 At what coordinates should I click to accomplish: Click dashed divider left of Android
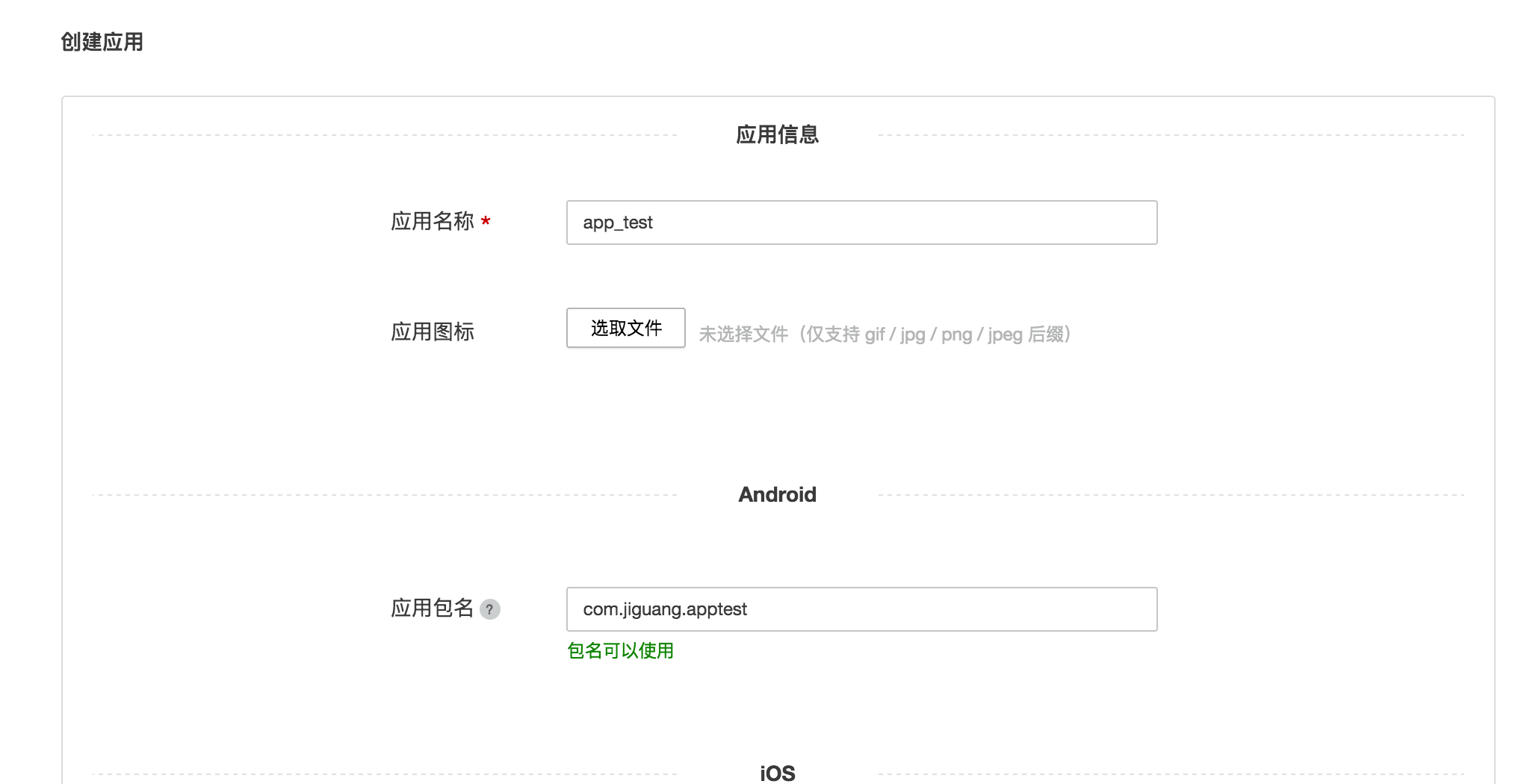pyautogui.click(x=385, y=495)
